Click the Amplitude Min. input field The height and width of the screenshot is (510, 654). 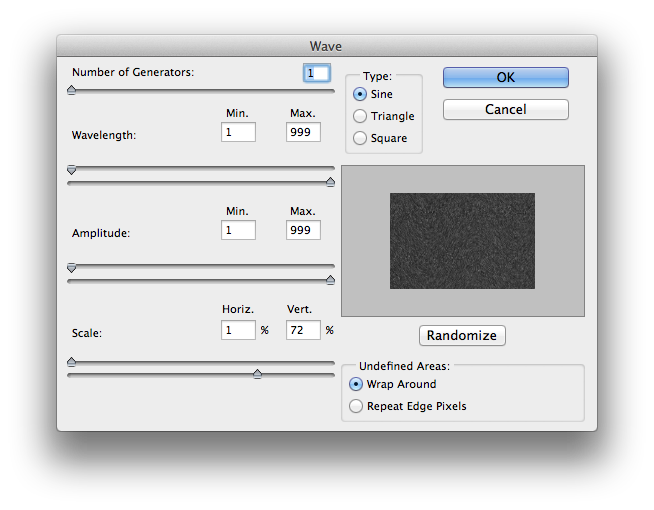[x=238, y=230]
